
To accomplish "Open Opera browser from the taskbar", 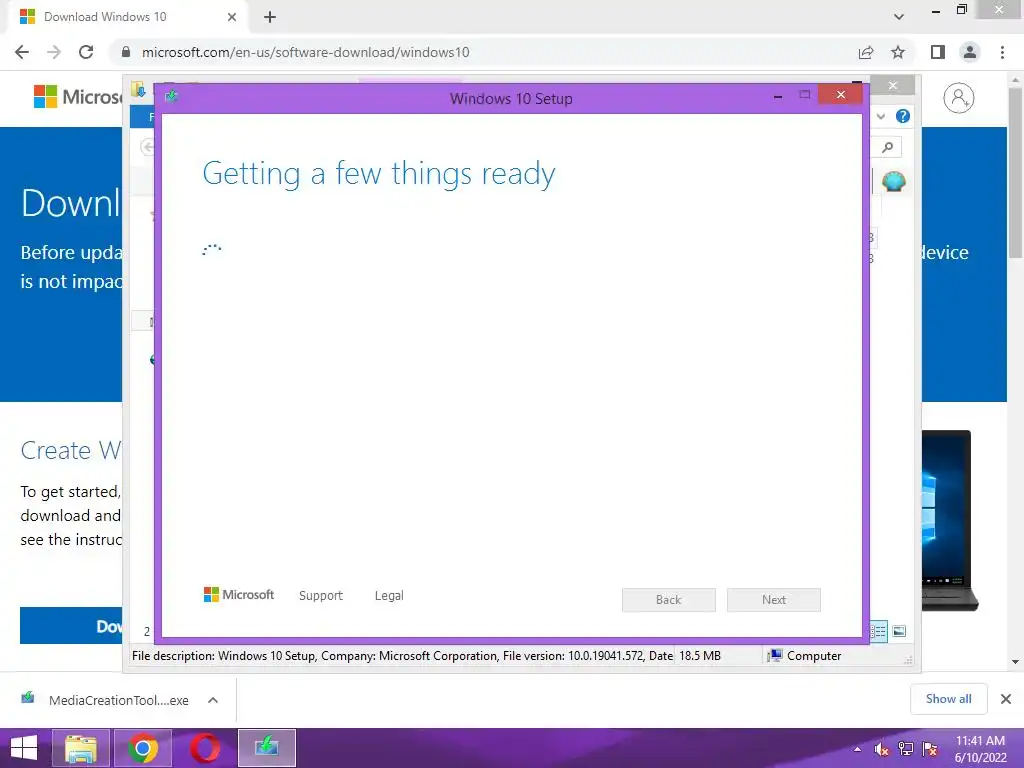I will coord(204,748).
